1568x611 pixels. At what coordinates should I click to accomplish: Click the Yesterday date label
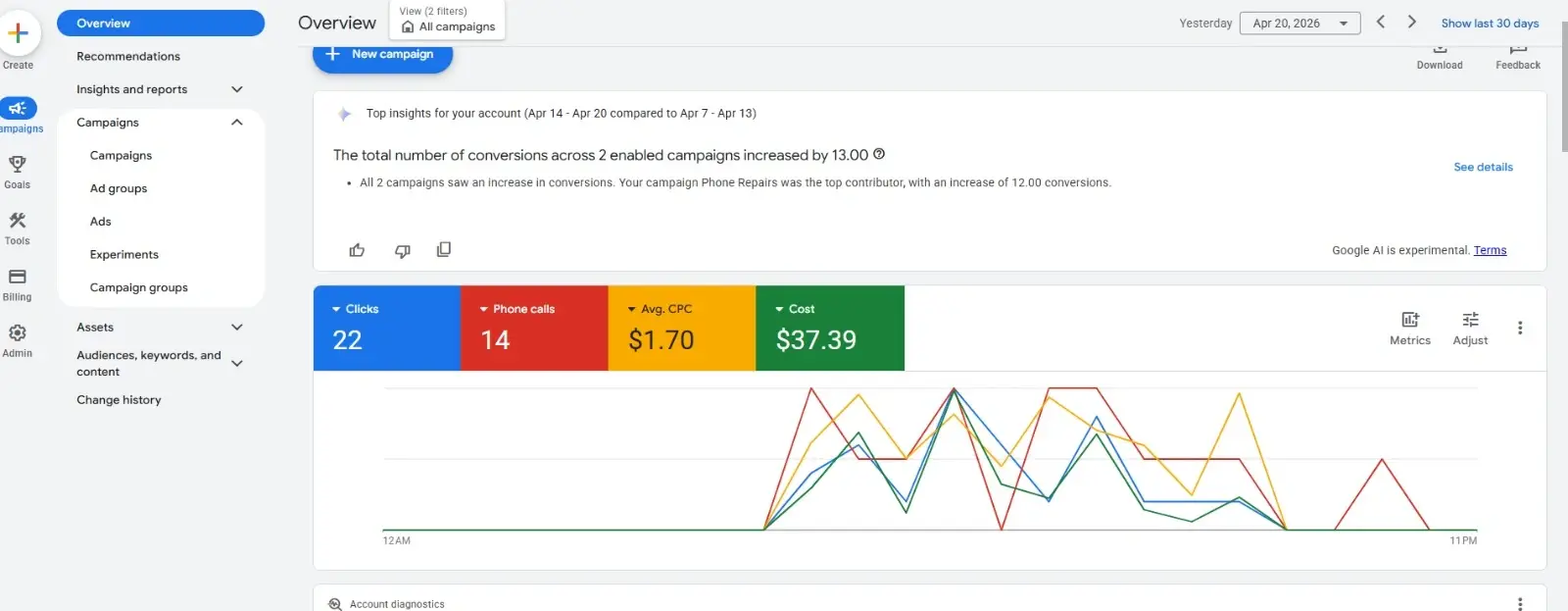pos(1205,24)
